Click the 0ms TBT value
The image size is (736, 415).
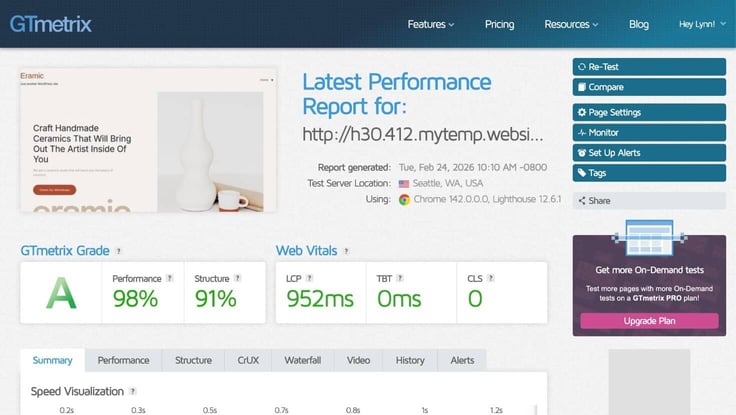[x=399, y=299]
